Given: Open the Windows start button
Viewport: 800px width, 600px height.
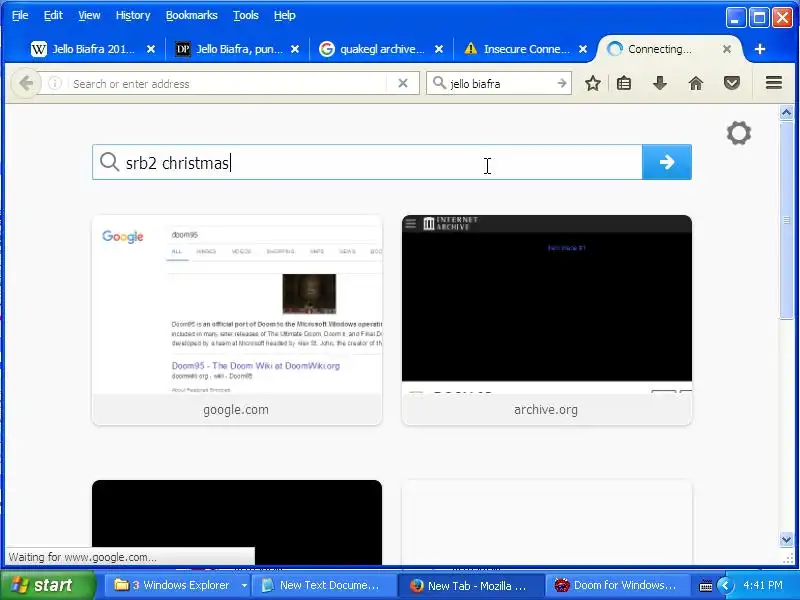Looking at the screenshot, I should coord(47,585).
